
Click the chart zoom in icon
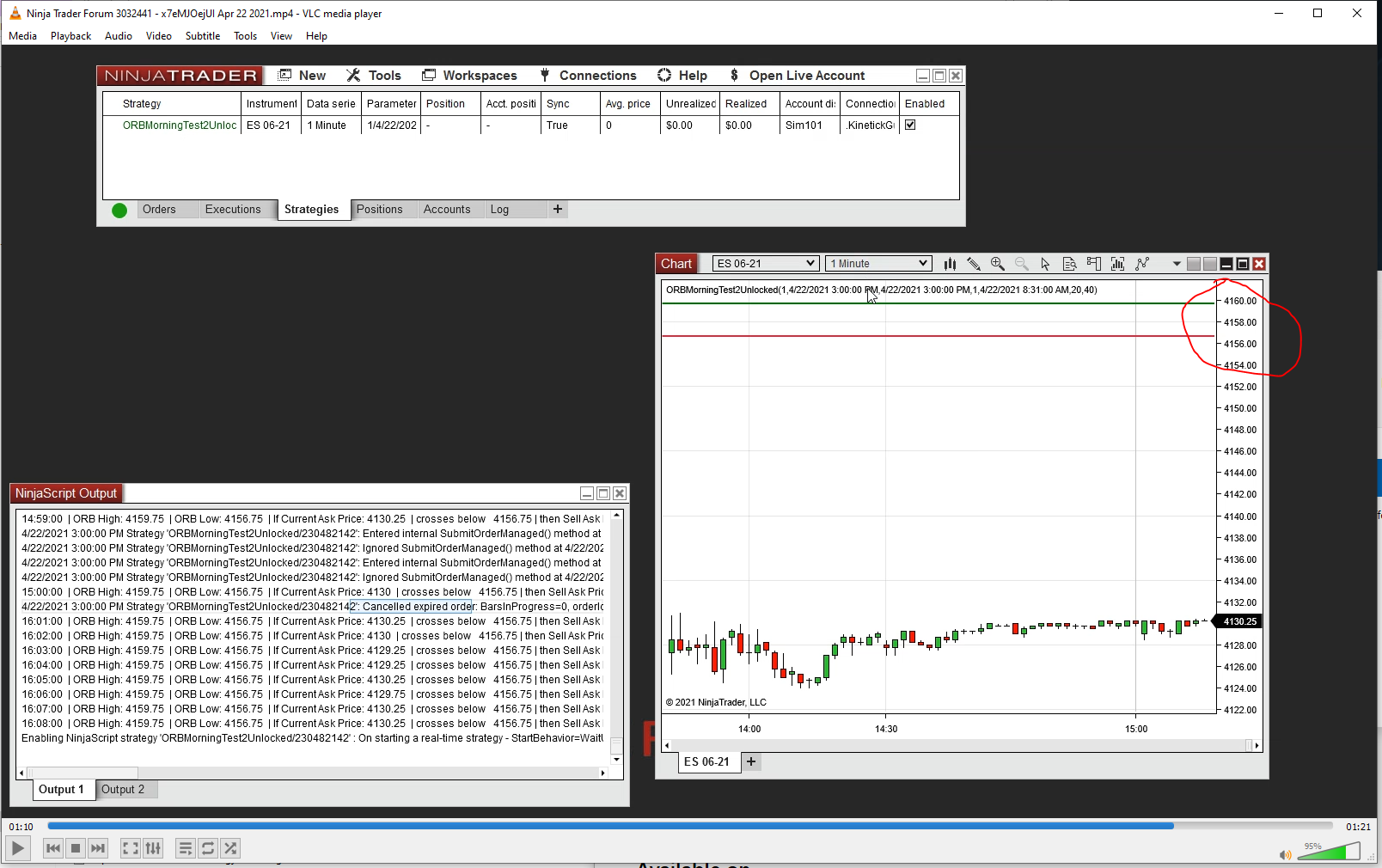(x=998, y=264)
